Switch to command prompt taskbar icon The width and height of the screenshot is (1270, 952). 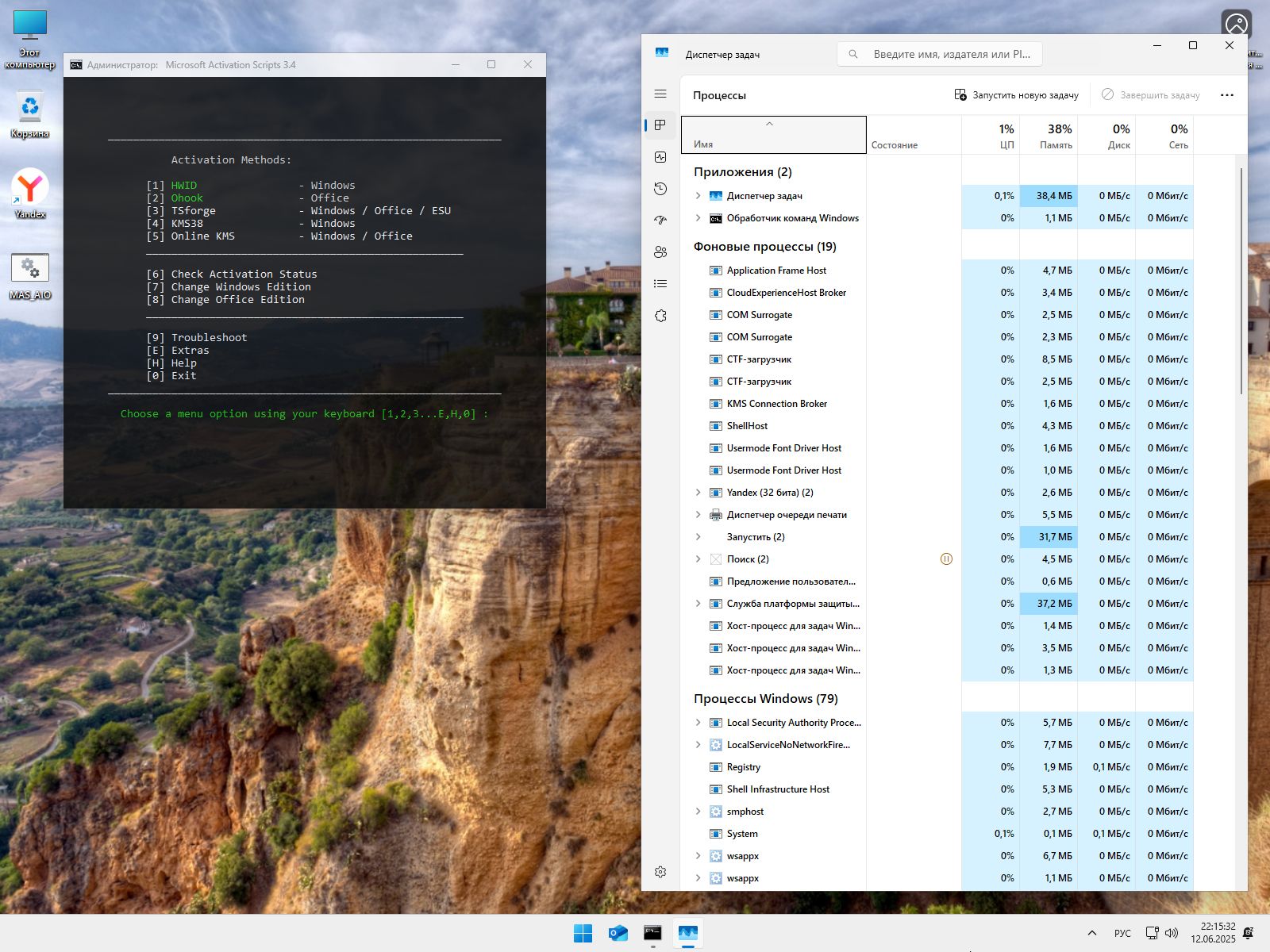(x=652, y=933)
